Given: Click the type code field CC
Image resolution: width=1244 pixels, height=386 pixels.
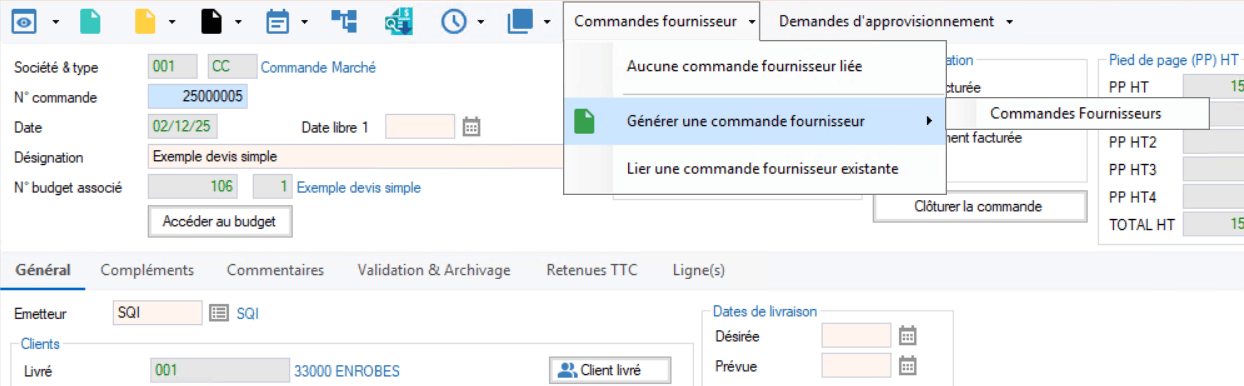Looking at the screenshot, I should (x=232, y=67).
